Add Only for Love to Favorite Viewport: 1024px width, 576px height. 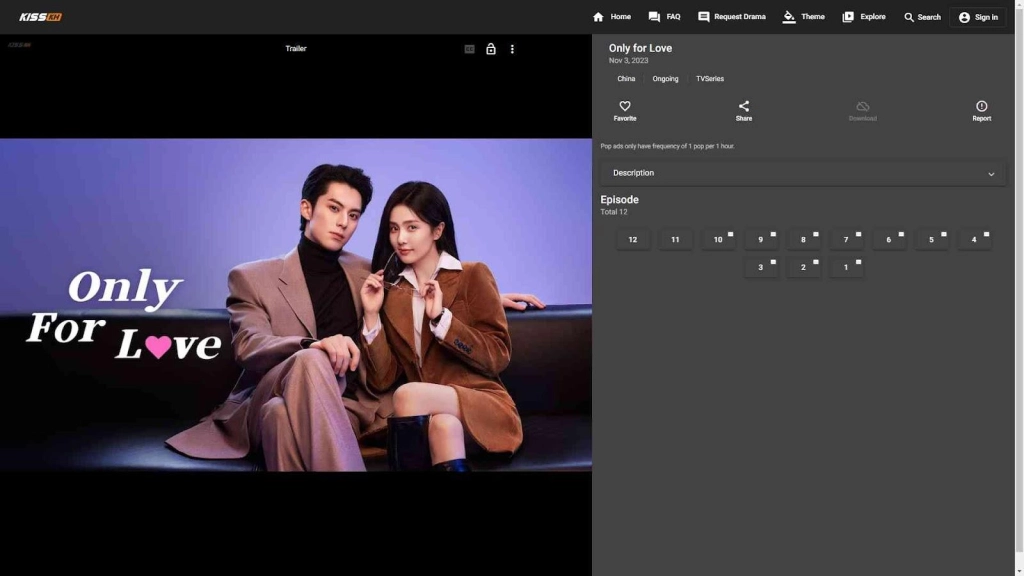625,110
